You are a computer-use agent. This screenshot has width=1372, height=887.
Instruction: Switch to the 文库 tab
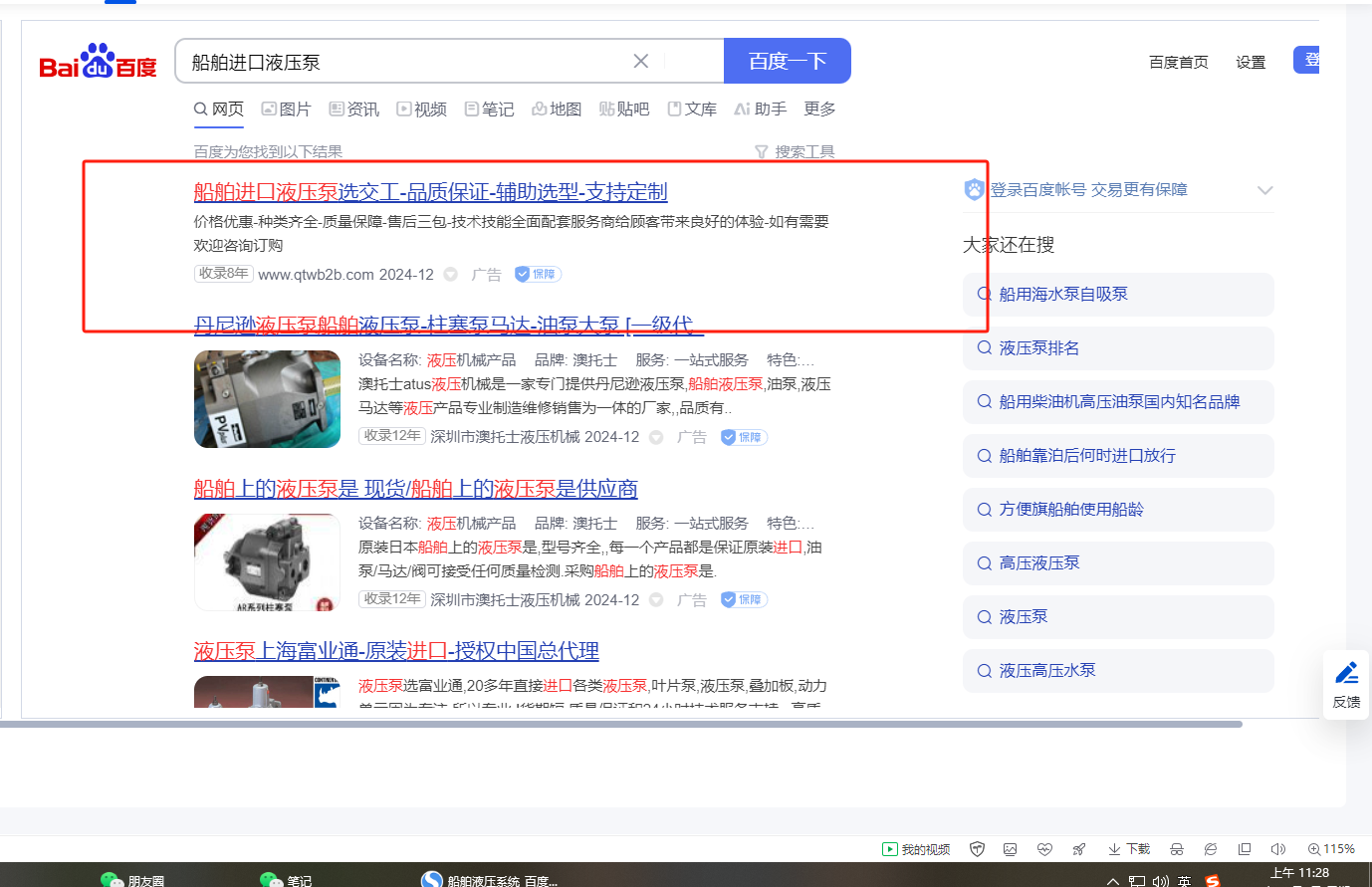coord(692,110)
